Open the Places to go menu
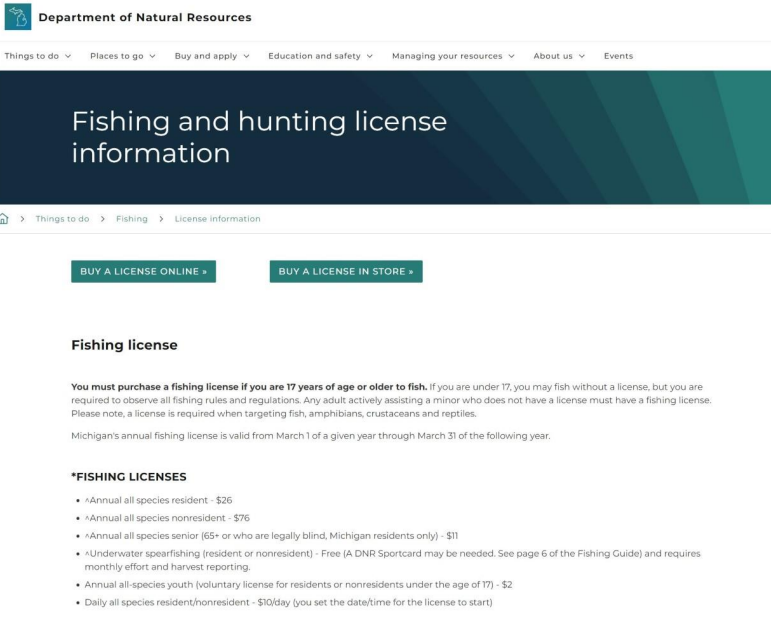 [x=117, y=56]
